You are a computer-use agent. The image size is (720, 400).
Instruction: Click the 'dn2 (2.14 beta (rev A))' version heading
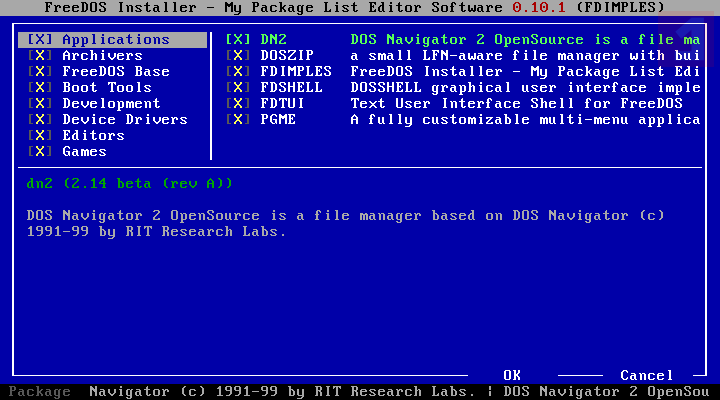[129, 184]
